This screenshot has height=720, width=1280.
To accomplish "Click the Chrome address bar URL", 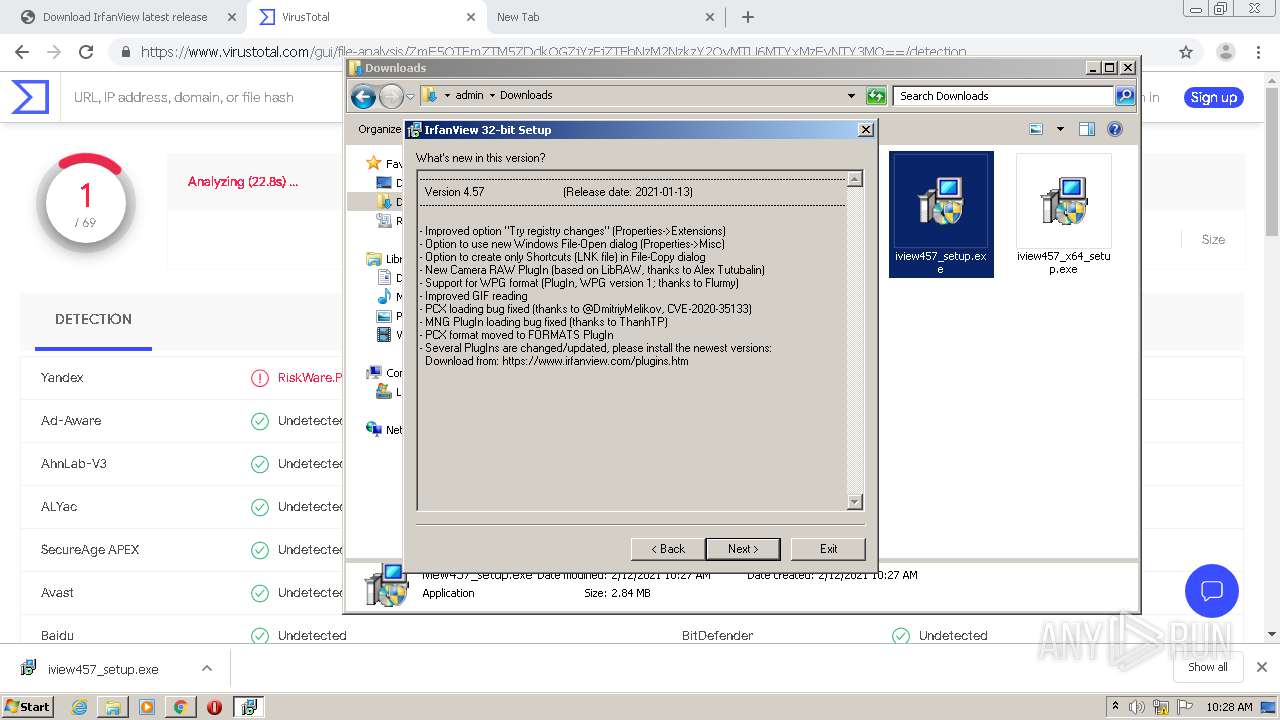I will (x=553, y=52).
